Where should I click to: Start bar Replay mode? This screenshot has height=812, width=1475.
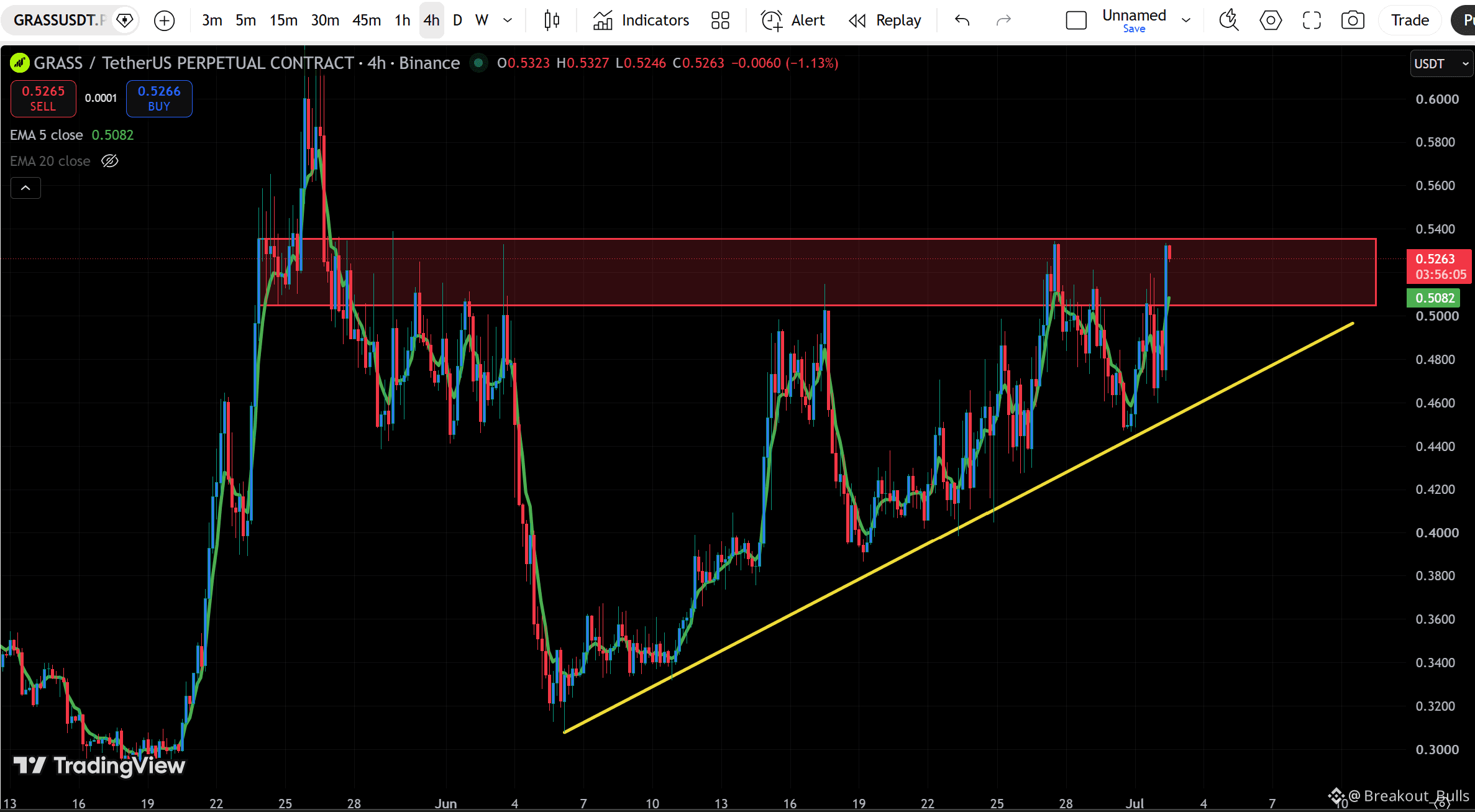click(885, 21)
